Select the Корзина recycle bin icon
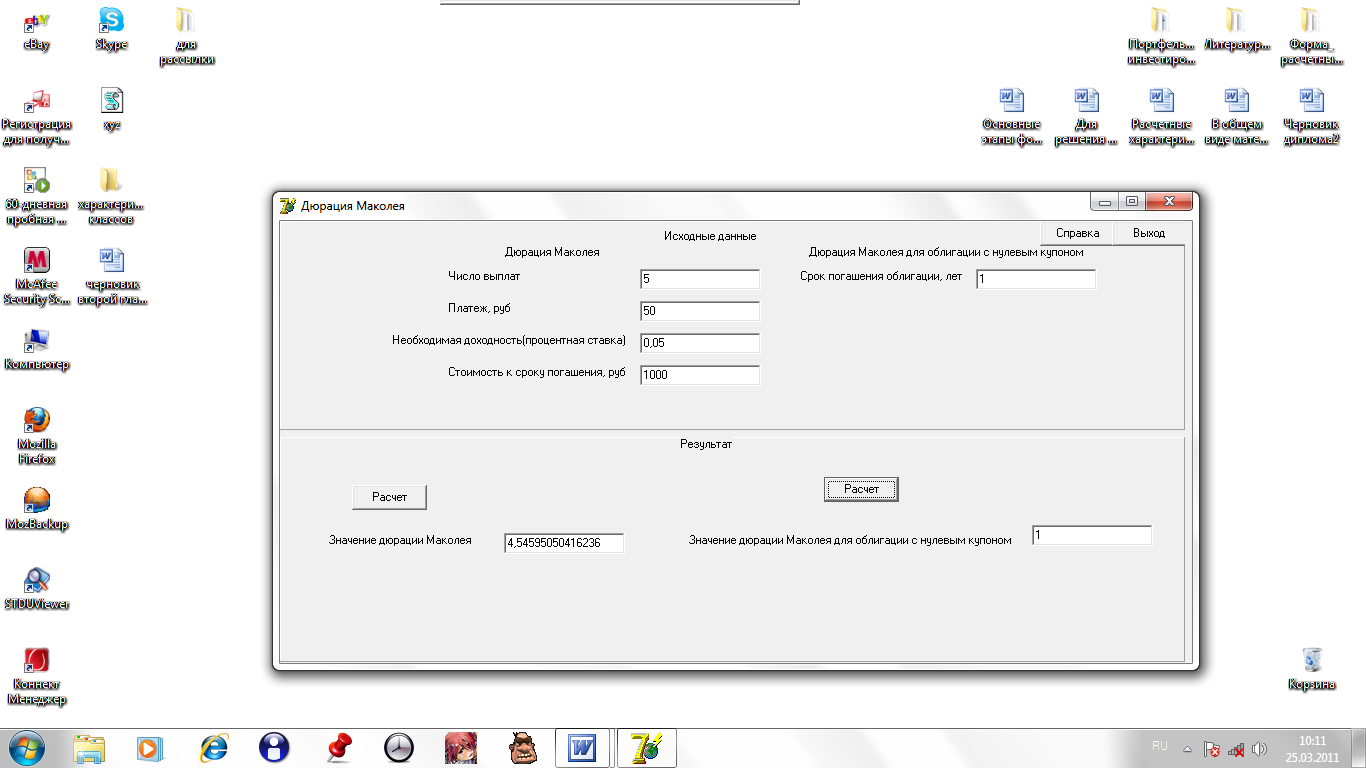This screenshot has height=768, width=1366. pyautogui.click(x=1312, y=667)
